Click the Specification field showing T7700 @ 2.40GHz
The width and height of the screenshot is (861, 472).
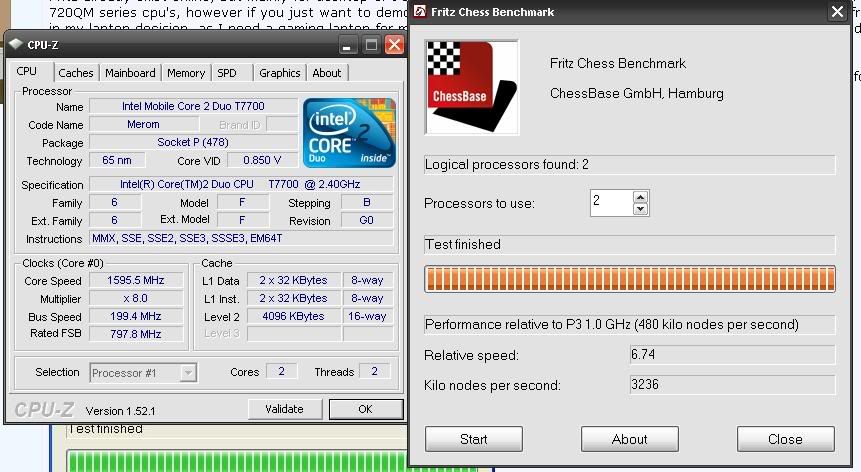(x=241, y=184)
